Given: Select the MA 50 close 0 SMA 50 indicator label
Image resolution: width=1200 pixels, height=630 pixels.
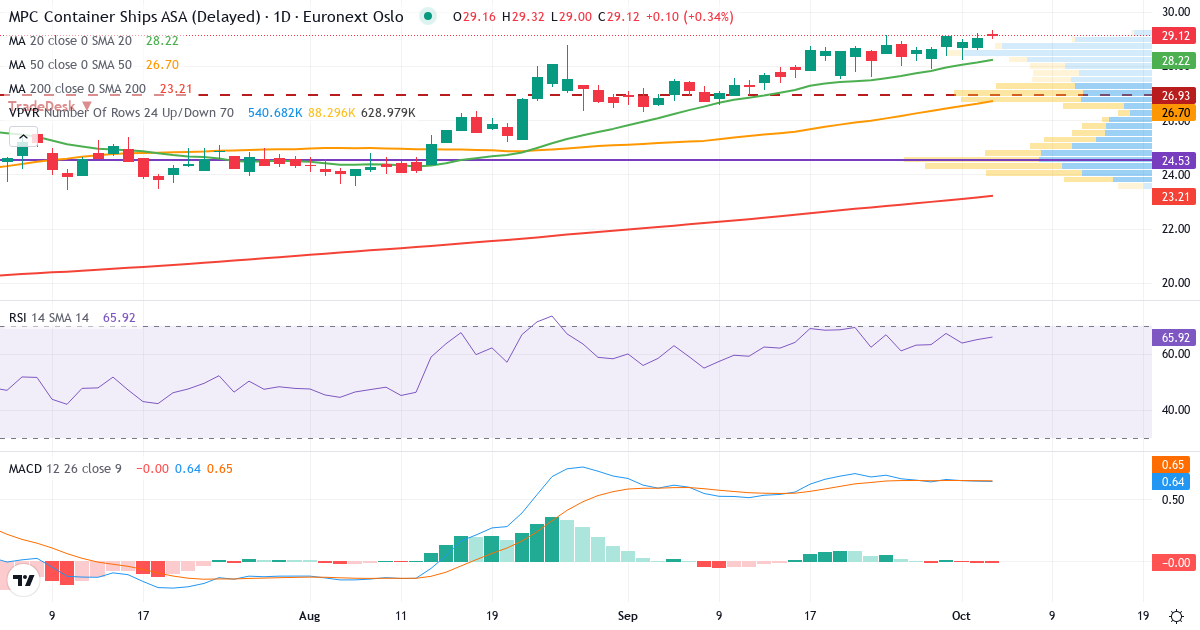Looking at the screenshot, I should [x=70, y=65].
